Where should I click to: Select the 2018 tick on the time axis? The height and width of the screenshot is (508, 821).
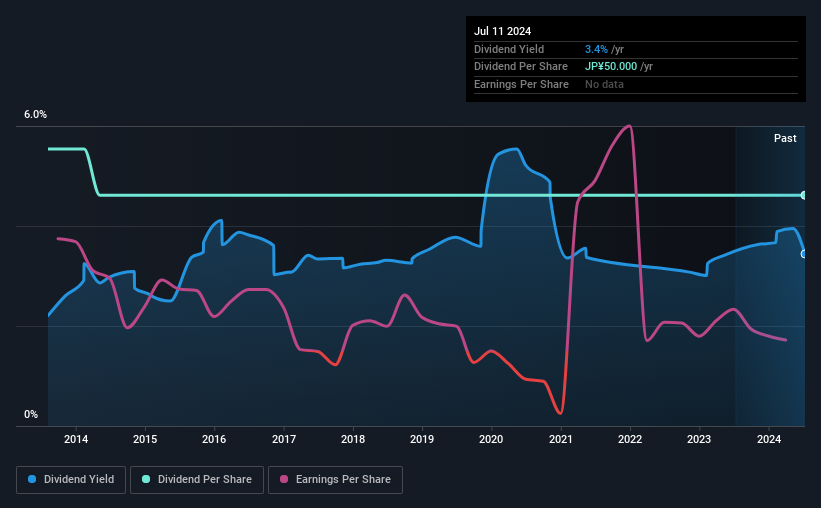(353, 439)
